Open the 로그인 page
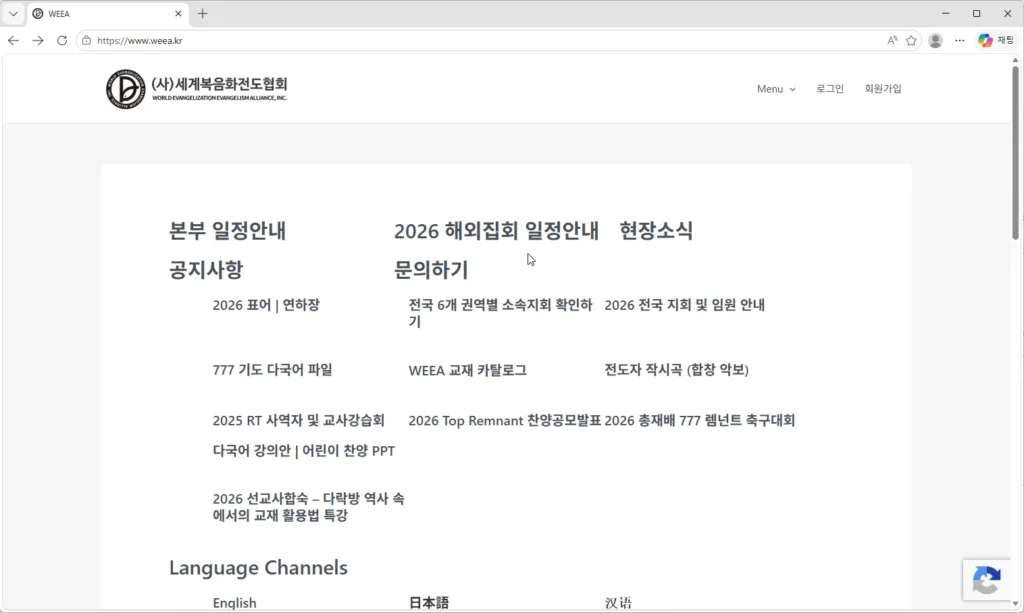The width and height of the screenshot is (1024, 613). (x=829, y=89)
